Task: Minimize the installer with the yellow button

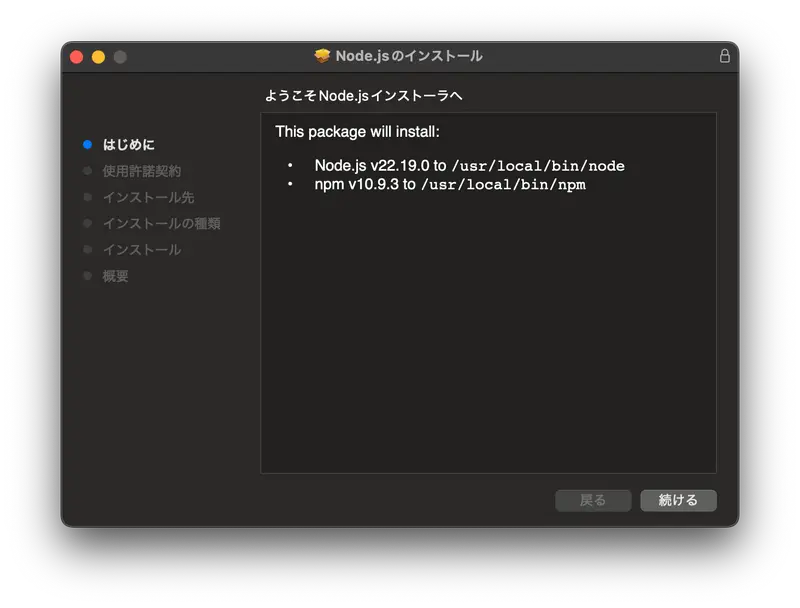Action: point(98,57)
